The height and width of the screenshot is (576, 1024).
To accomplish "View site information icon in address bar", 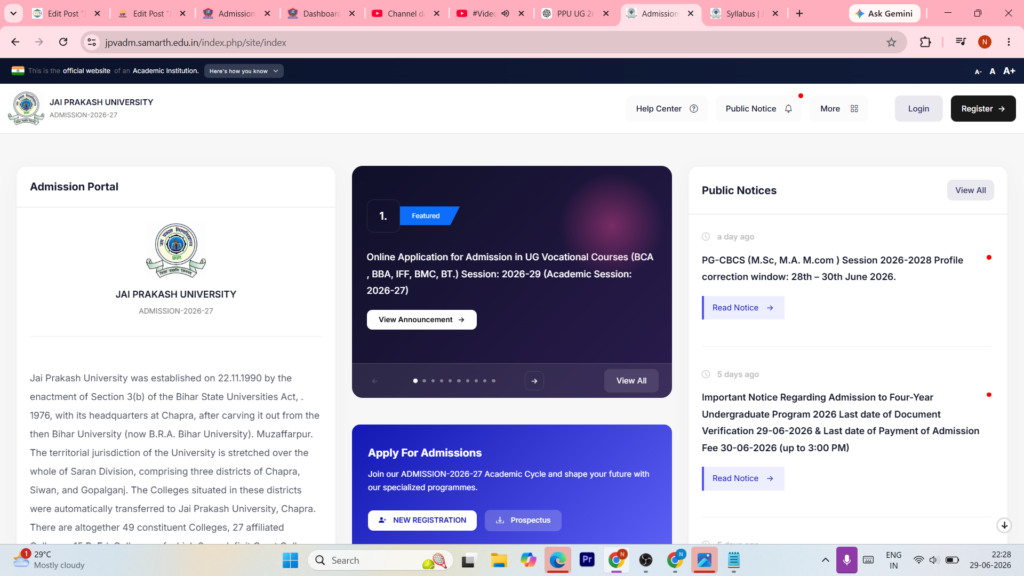I will point(91,42).
